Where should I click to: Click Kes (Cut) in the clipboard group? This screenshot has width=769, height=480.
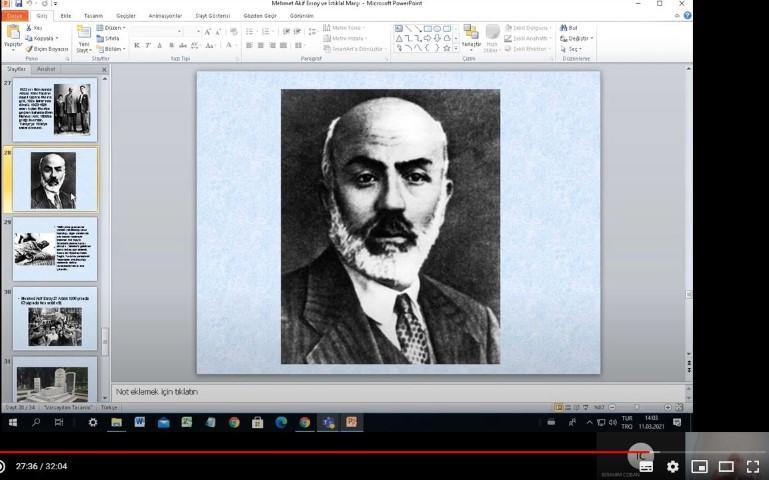tap(34, 28)
